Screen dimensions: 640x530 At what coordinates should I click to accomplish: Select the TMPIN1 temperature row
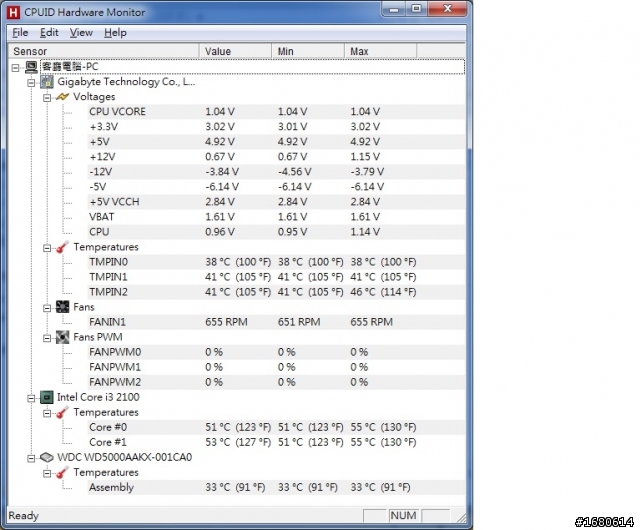276,277
